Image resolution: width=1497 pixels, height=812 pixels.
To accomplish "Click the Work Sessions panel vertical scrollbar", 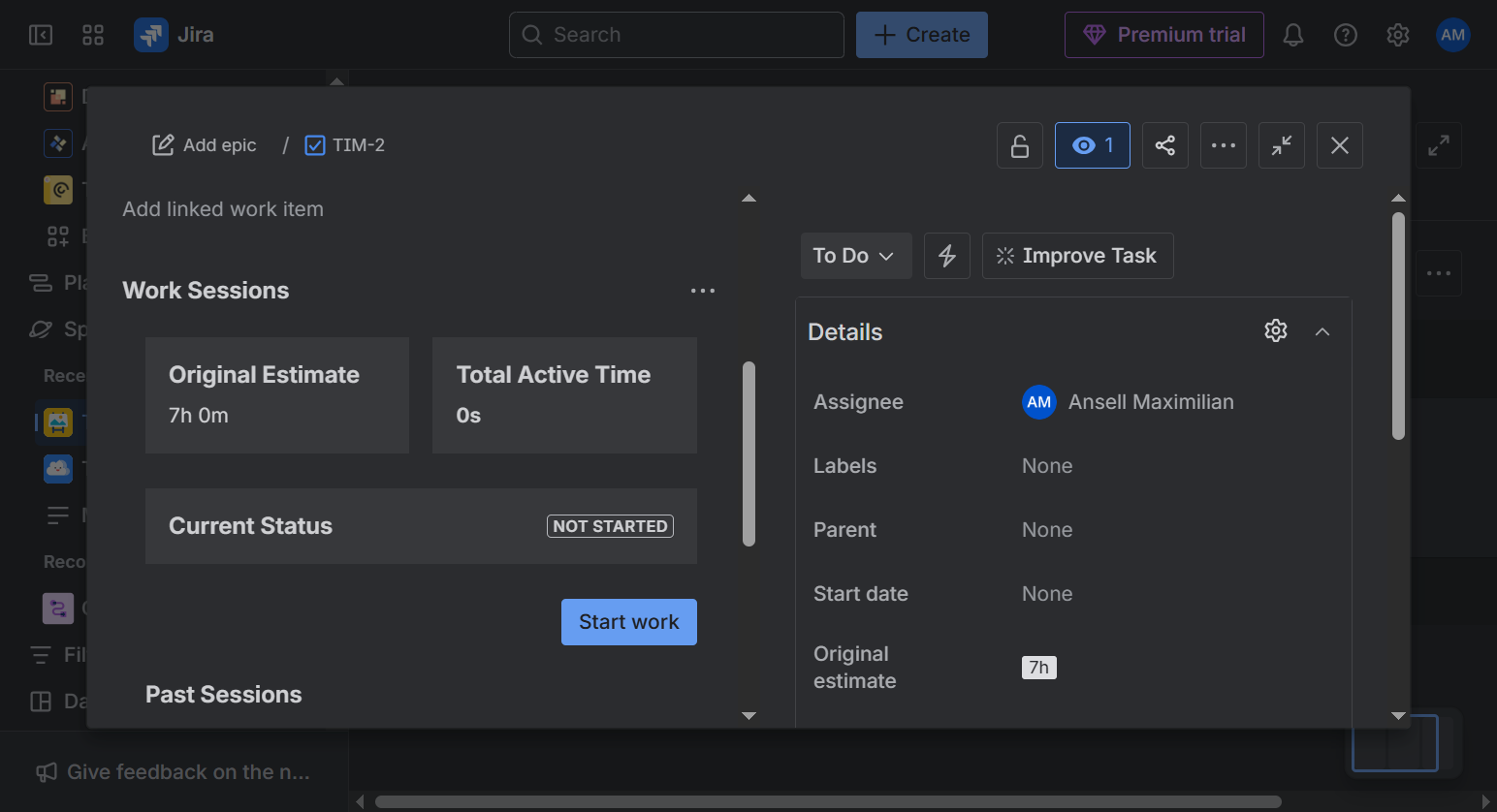I will click(x=748, y=453).
